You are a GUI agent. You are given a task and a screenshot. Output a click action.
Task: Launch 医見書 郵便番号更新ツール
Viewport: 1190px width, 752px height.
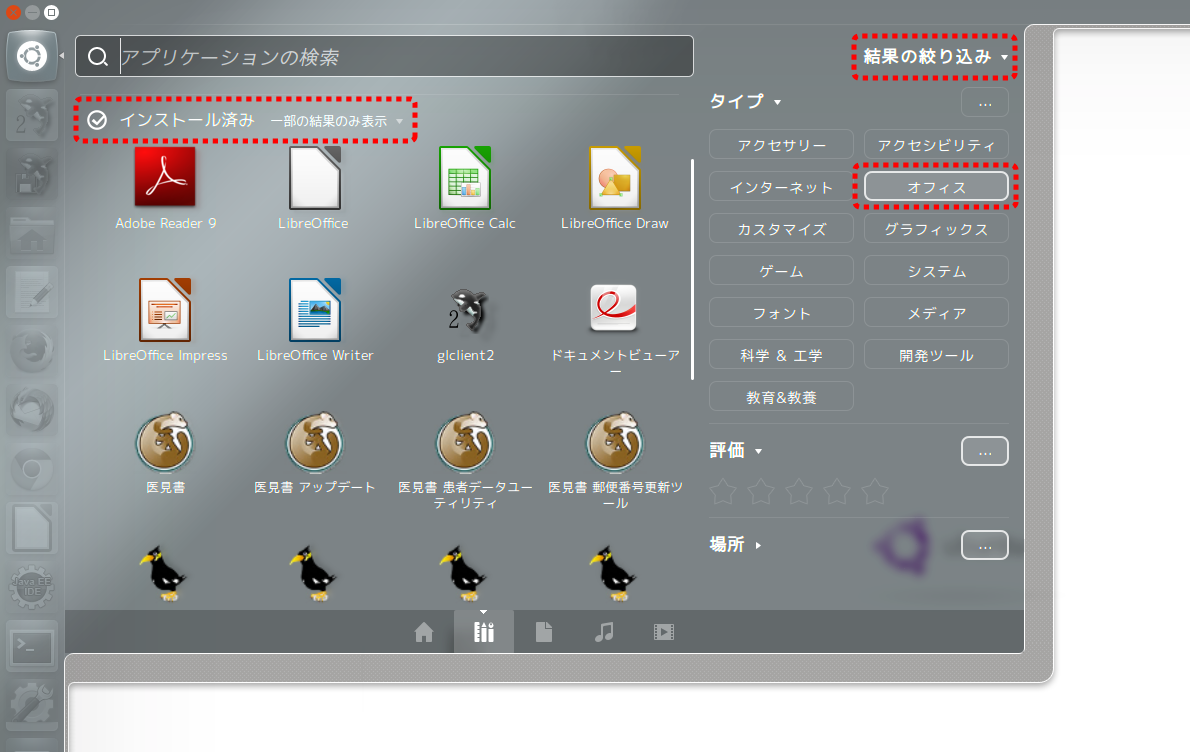[x=615, y=461]
